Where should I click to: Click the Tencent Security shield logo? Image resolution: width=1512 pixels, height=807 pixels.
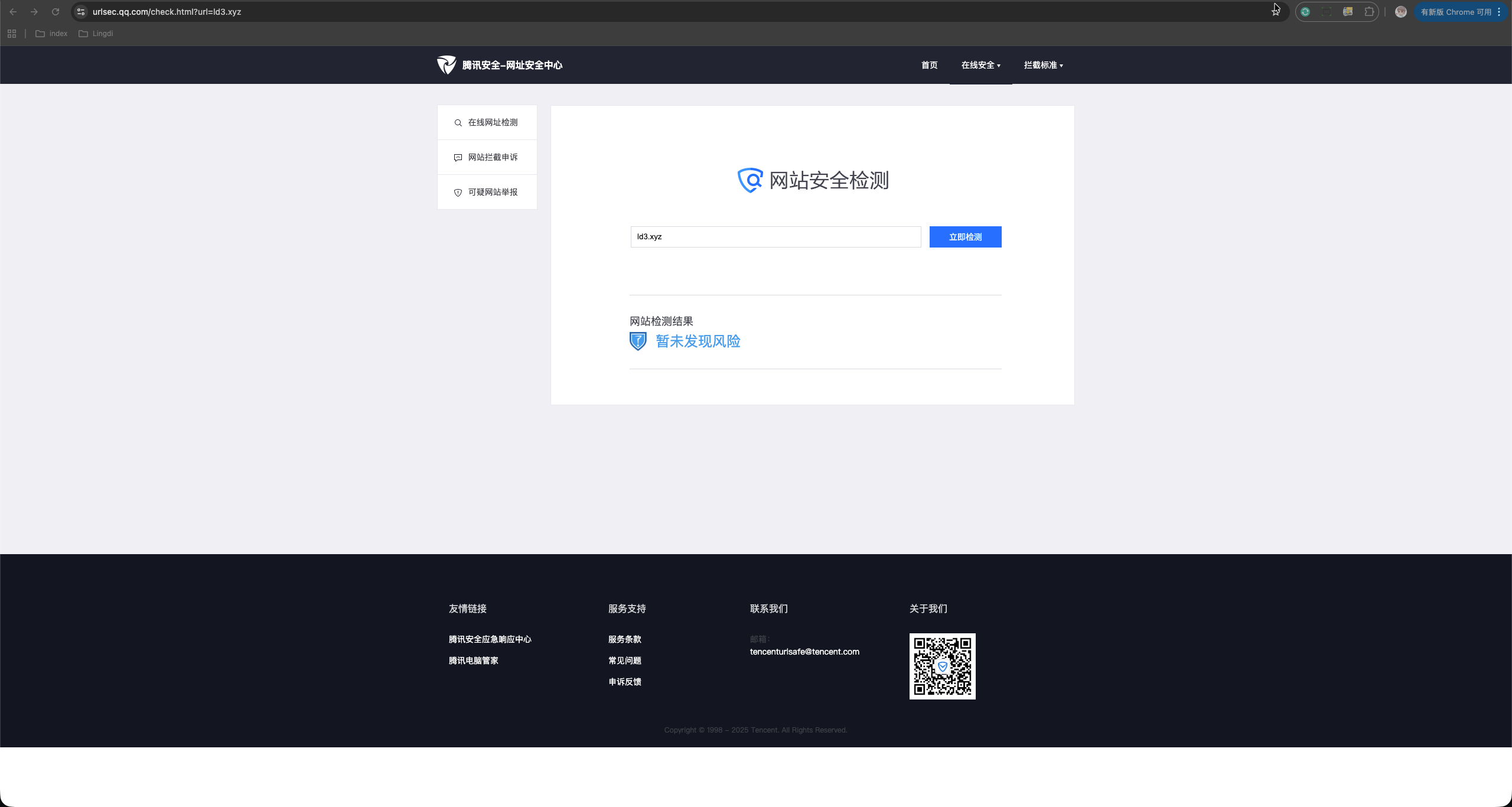click(x=447, y=65)
